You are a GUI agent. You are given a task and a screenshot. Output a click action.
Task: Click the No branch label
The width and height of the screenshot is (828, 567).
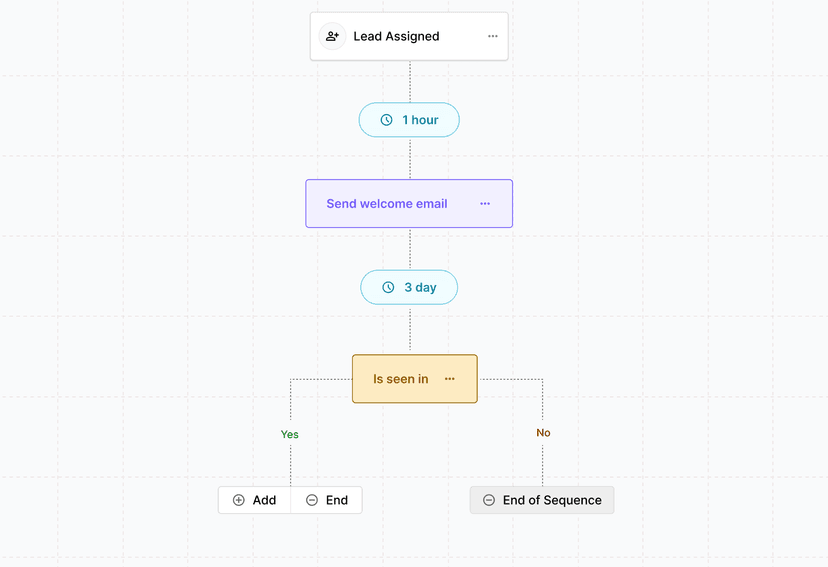[x=543, y=433]
